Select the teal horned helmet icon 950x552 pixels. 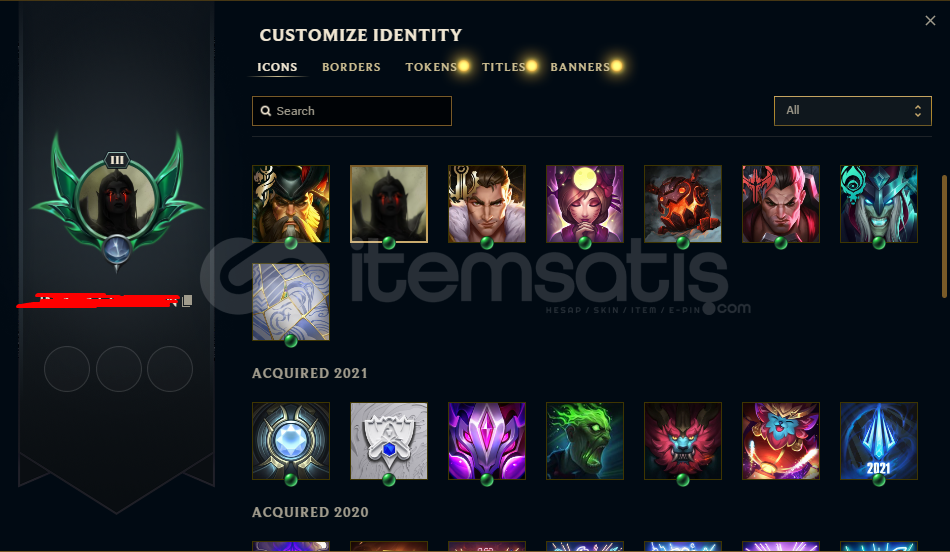879,204
